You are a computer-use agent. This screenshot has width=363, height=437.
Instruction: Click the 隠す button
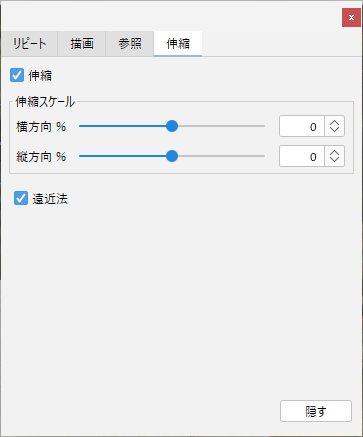click(x=316, y=411)
